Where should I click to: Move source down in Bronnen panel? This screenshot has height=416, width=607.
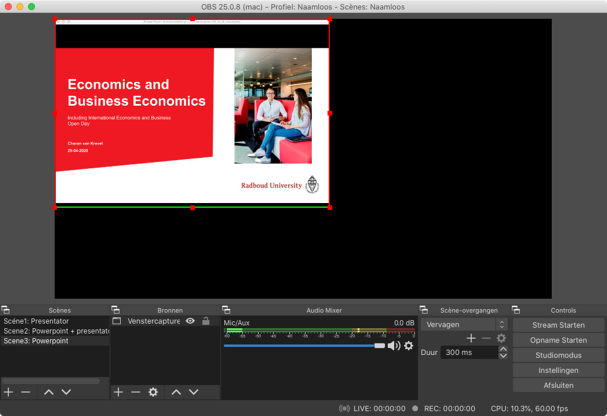[194, 392]
